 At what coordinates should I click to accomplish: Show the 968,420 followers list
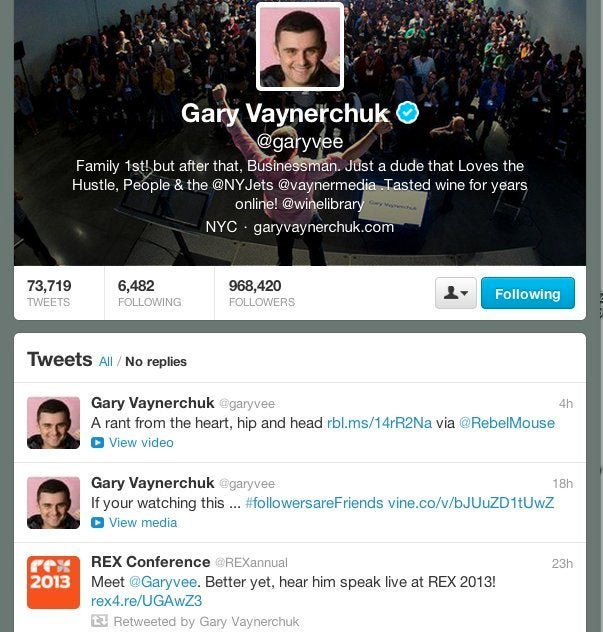click(262, 293)
